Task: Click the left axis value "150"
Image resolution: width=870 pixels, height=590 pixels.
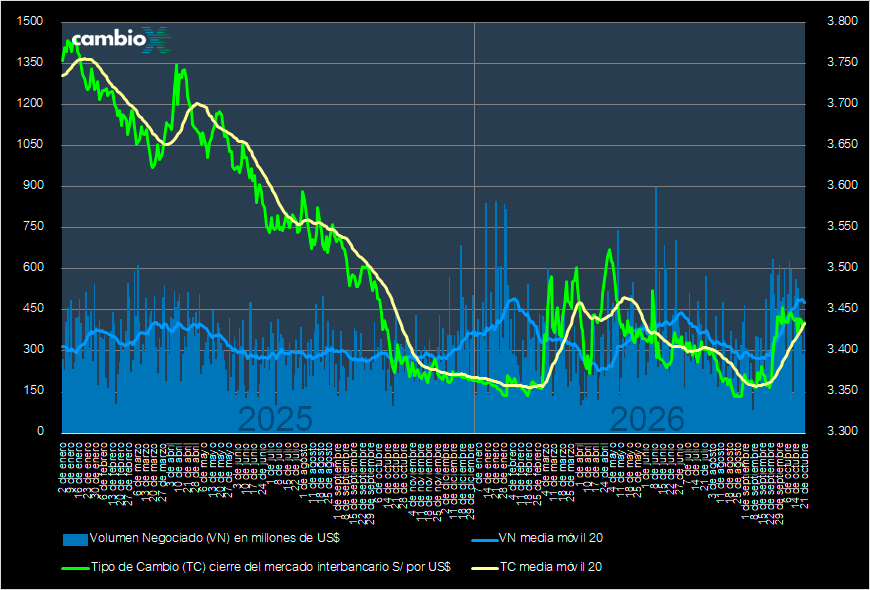Action: tap(32, 391)
